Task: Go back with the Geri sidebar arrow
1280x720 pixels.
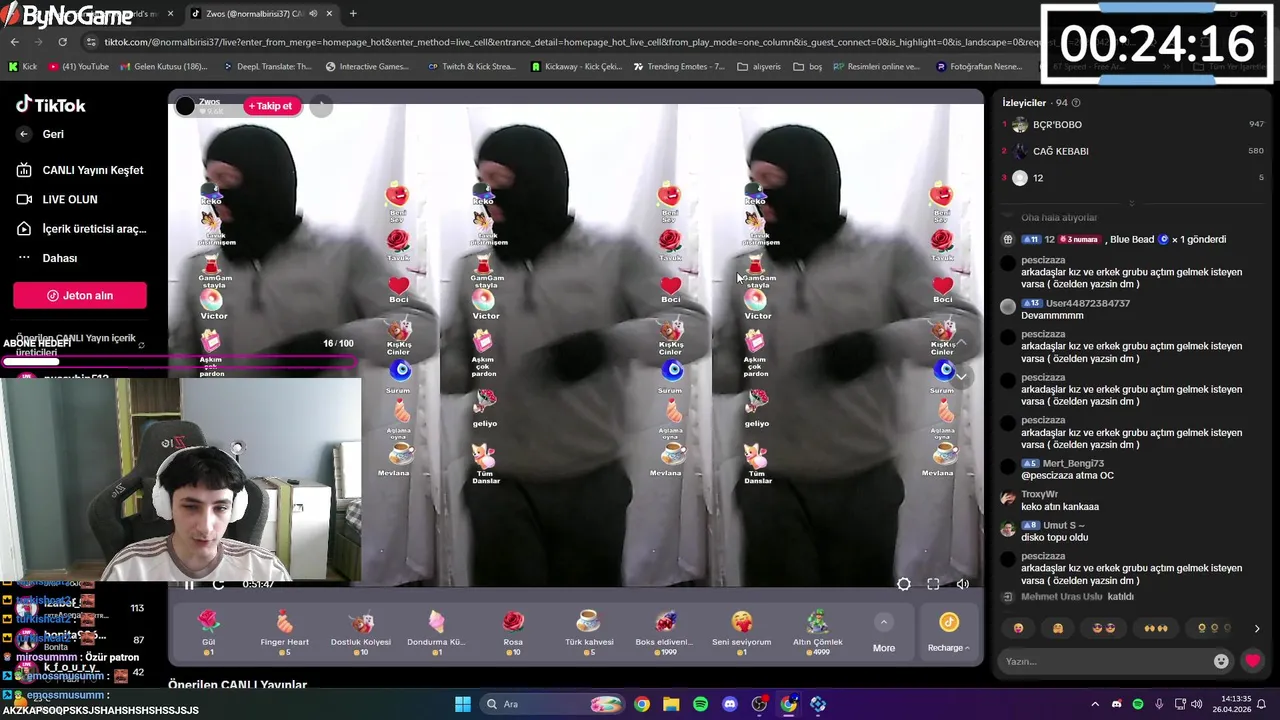Action: pyautogui.click(x=24, y=134)
